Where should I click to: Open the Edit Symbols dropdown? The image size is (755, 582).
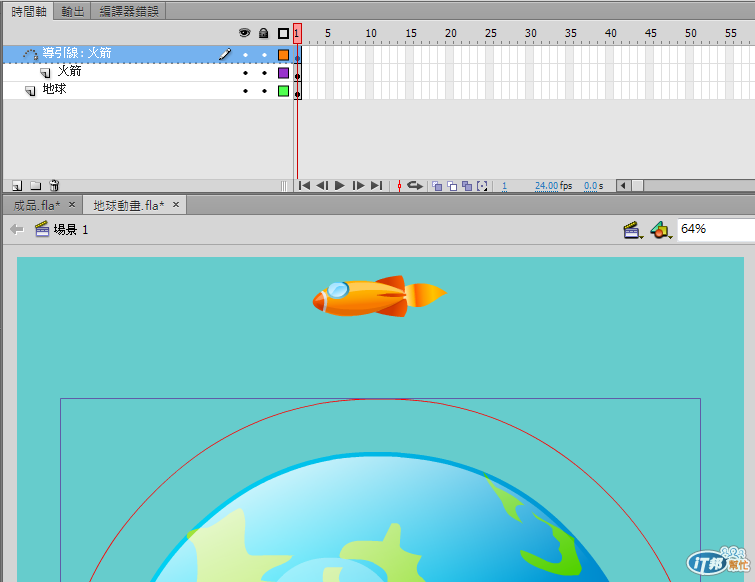[661, 230]
